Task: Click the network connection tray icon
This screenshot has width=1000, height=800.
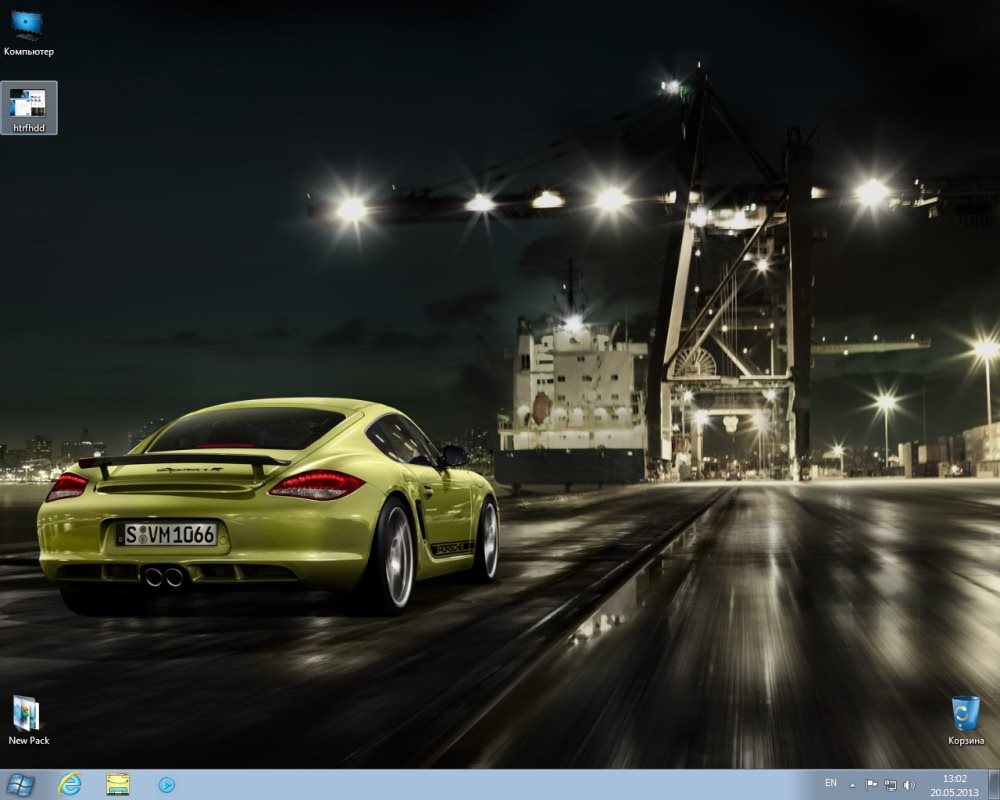Action: (x=890, y=785)
